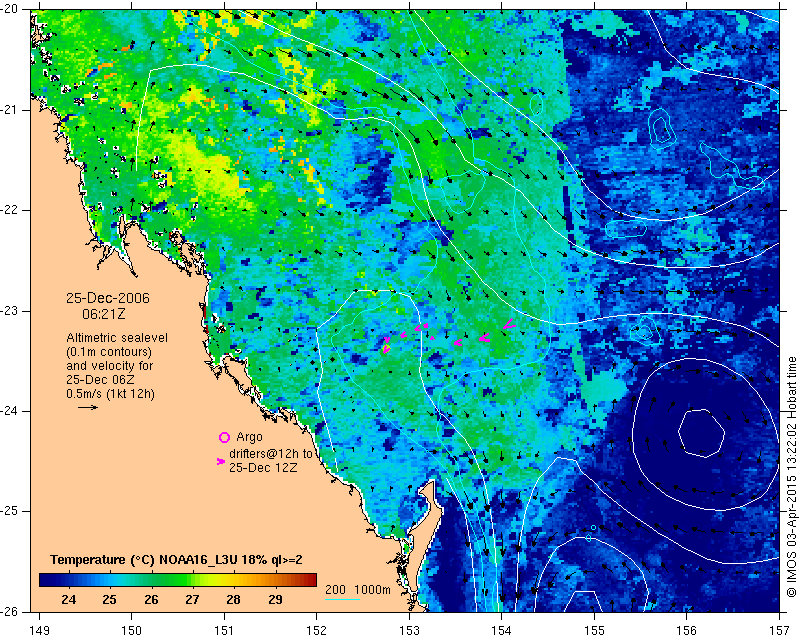This screenshot has width=800, height=640.
Task: Click the "Argo" legend label
Action: pyautogui.click(x=249, y=437)
